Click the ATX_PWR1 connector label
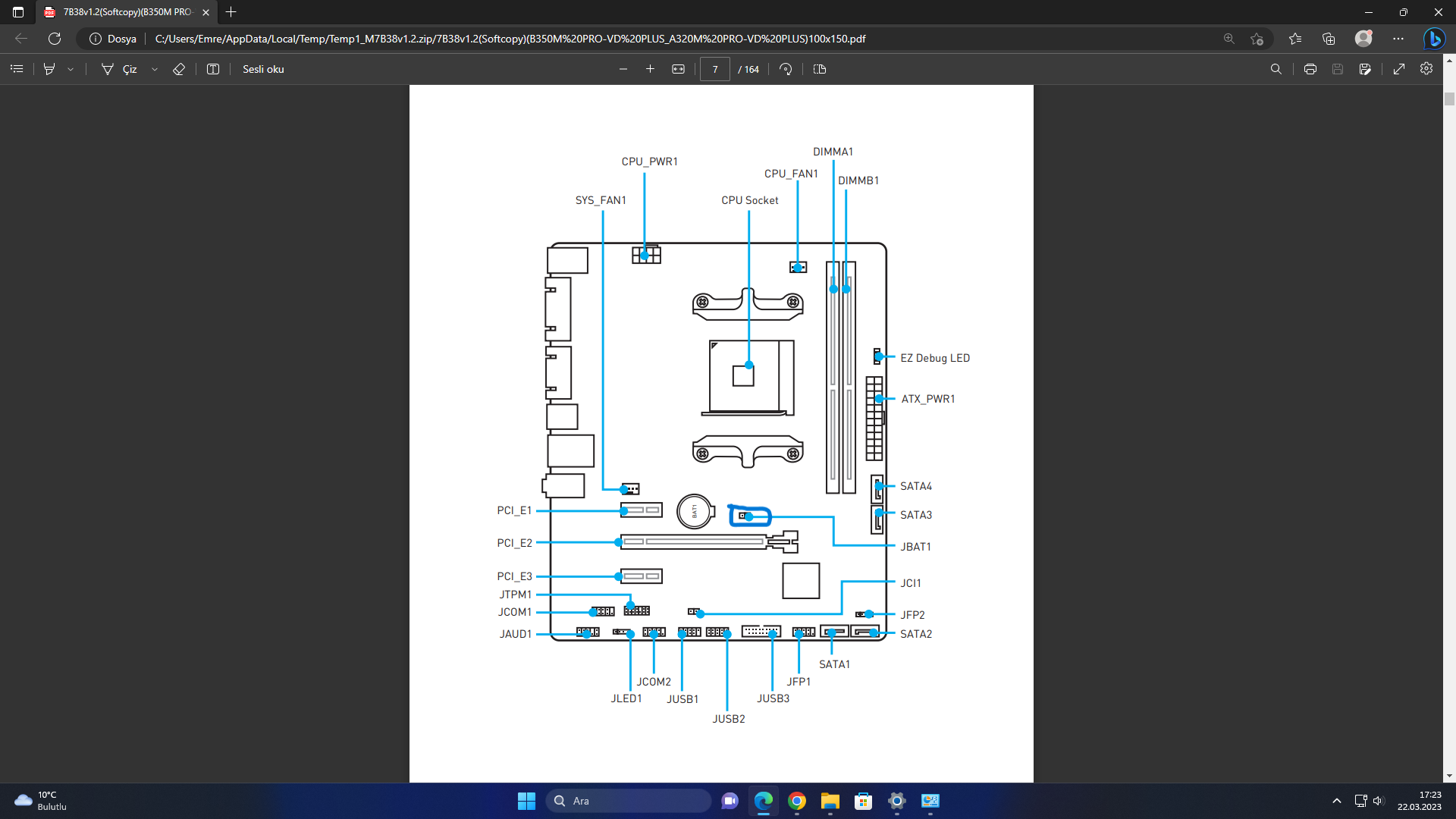This screenshot has width=1456, height=819. 928,399
